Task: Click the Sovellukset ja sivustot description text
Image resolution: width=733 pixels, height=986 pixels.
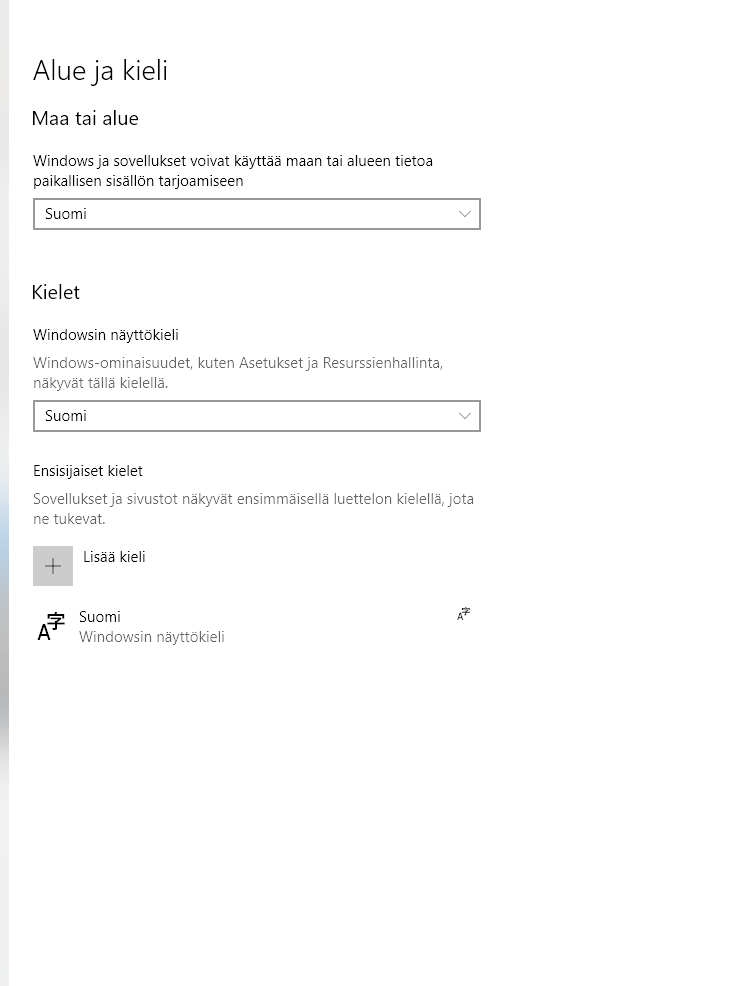Action: tap(253, 509)
